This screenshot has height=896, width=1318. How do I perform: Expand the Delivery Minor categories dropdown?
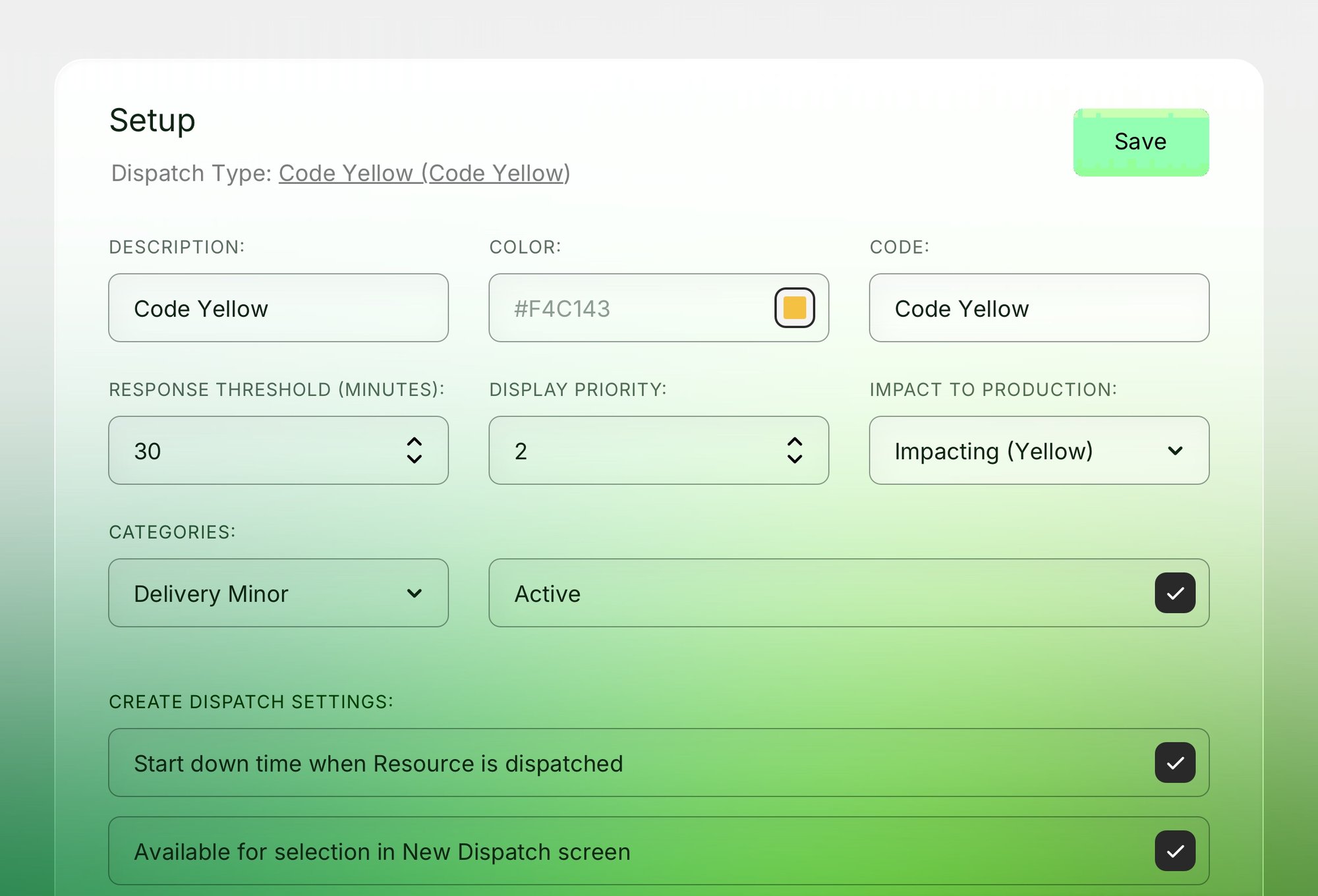click(278, 593)
